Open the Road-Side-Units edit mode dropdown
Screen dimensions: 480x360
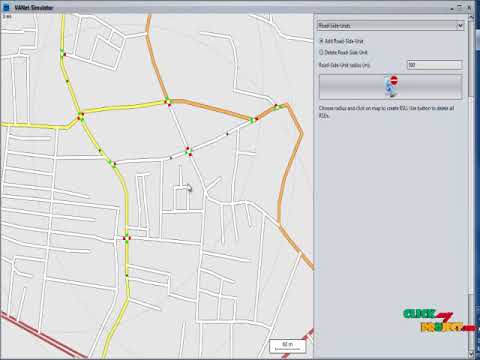[390, 26]
